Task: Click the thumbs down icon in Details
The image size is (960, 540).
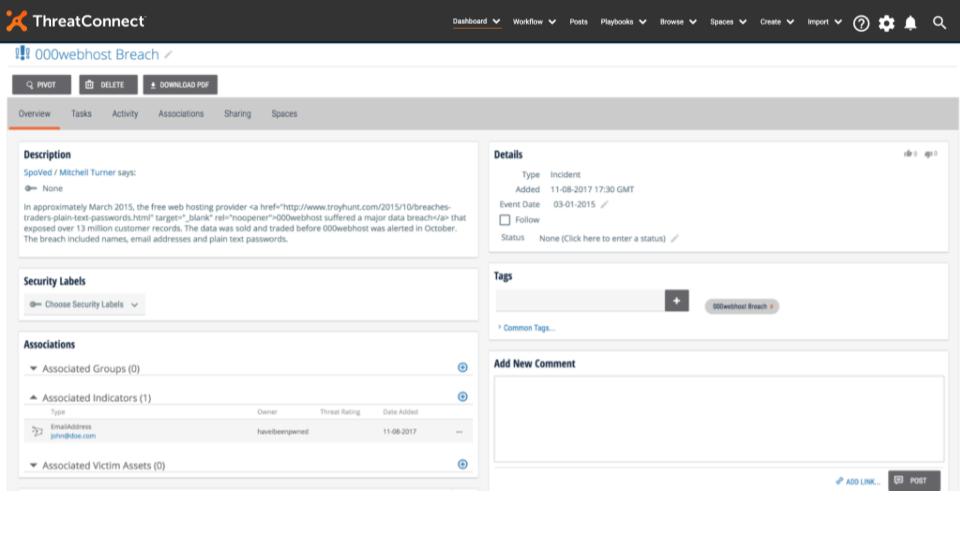Action: [931, 154]
